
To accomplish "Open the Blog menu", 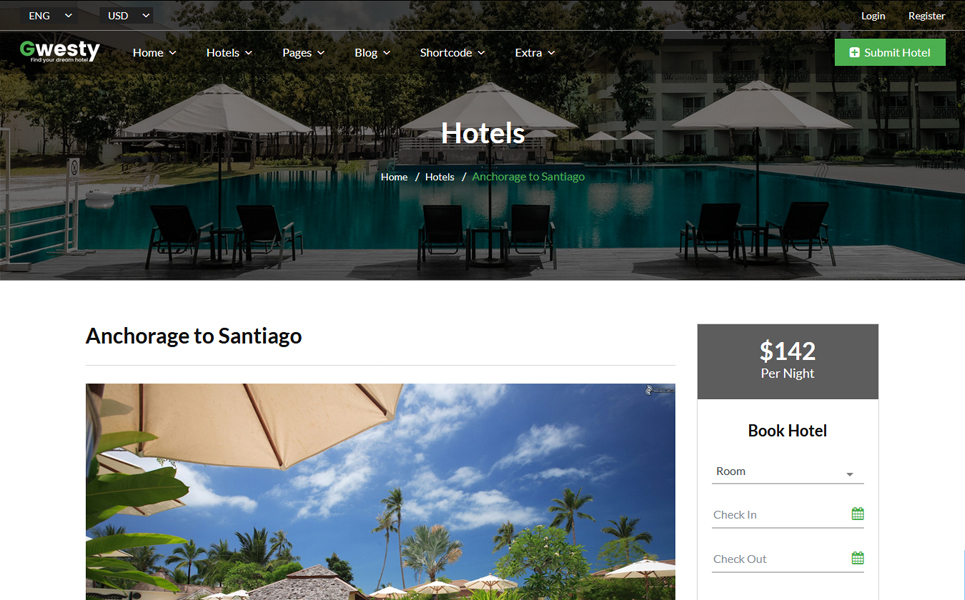I will click(x=372, y=53).
